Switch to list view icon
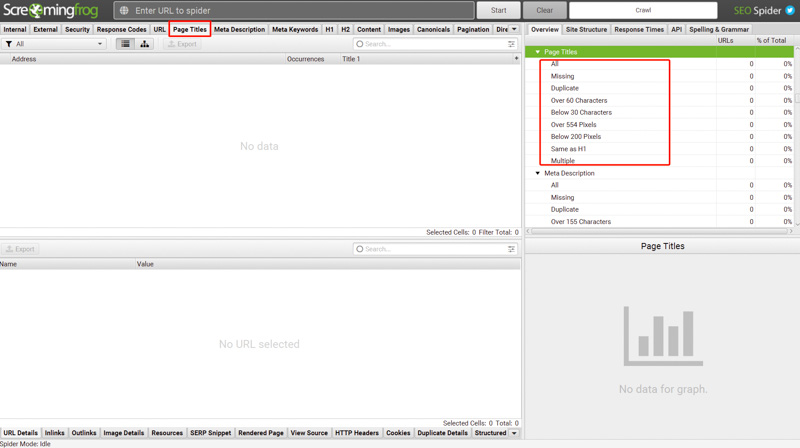The image size is (800, 448). coord(125,44)
